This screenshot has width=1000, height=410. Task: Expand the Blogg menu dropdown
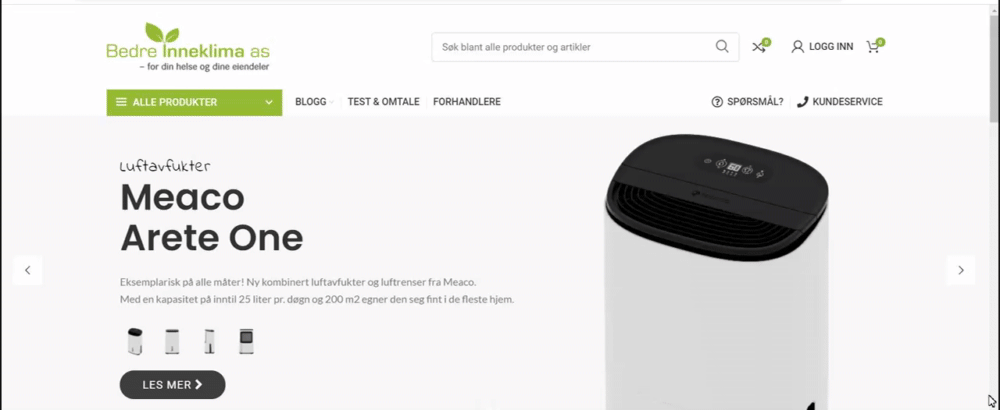tap(314, 102)
